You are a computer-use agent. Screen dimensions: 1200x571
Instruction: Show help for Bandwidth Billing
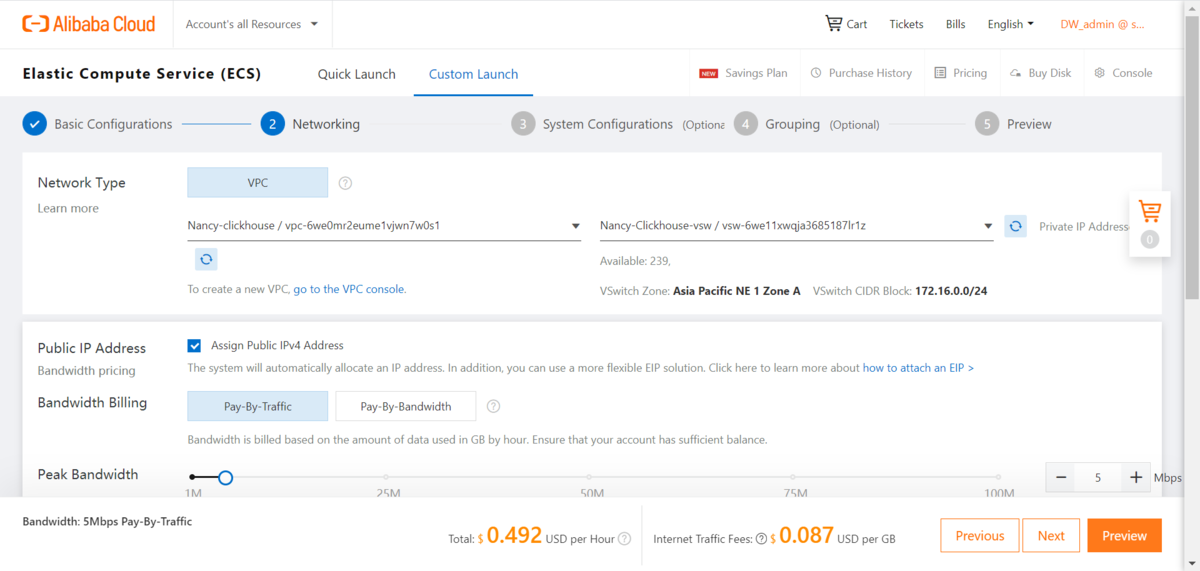click(493, 406)
